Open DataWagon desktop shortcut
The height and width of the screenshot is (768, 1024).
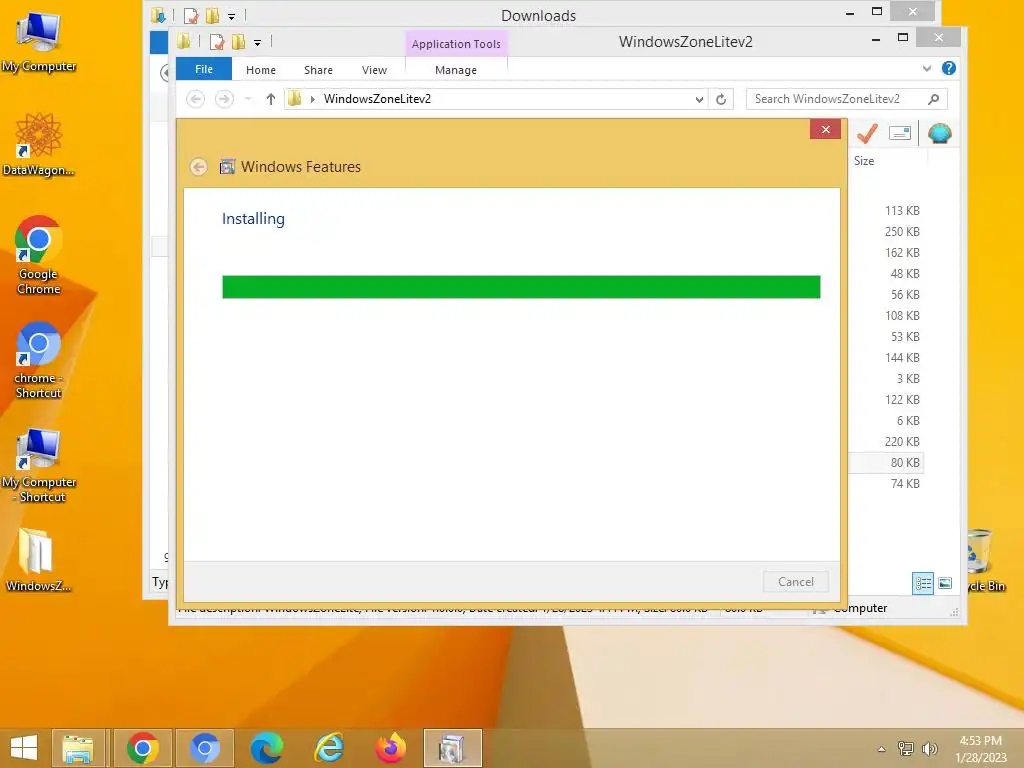39,144
